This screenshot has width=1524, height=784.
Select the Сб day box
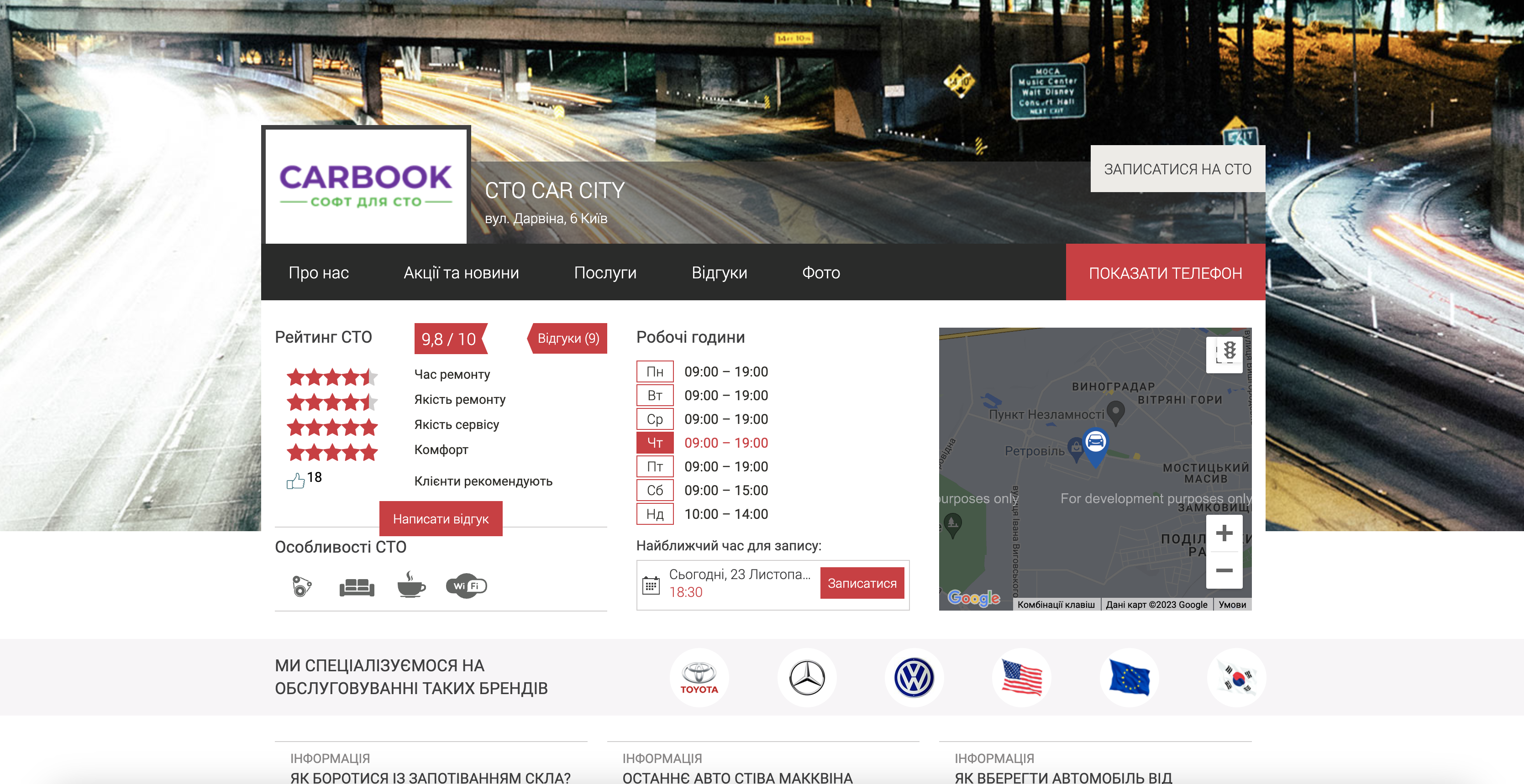[655, 490]
